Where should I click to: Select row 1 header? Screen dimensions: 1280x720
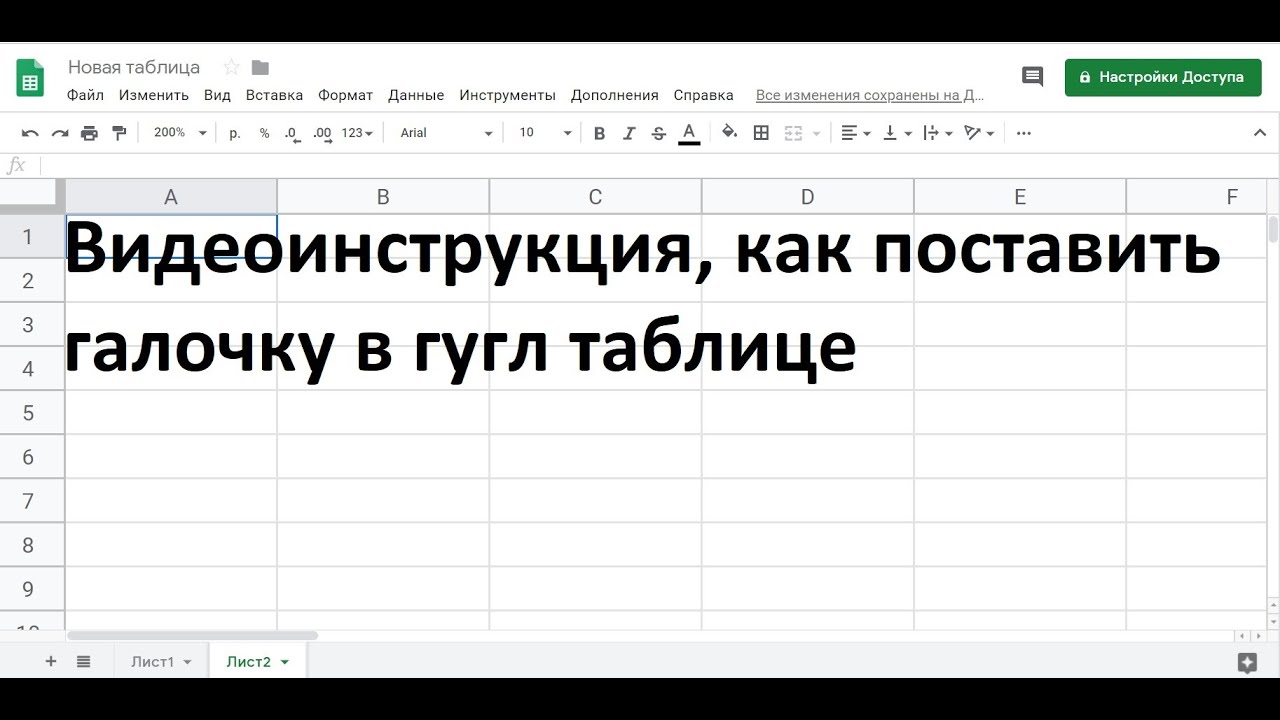coord(32,236)
